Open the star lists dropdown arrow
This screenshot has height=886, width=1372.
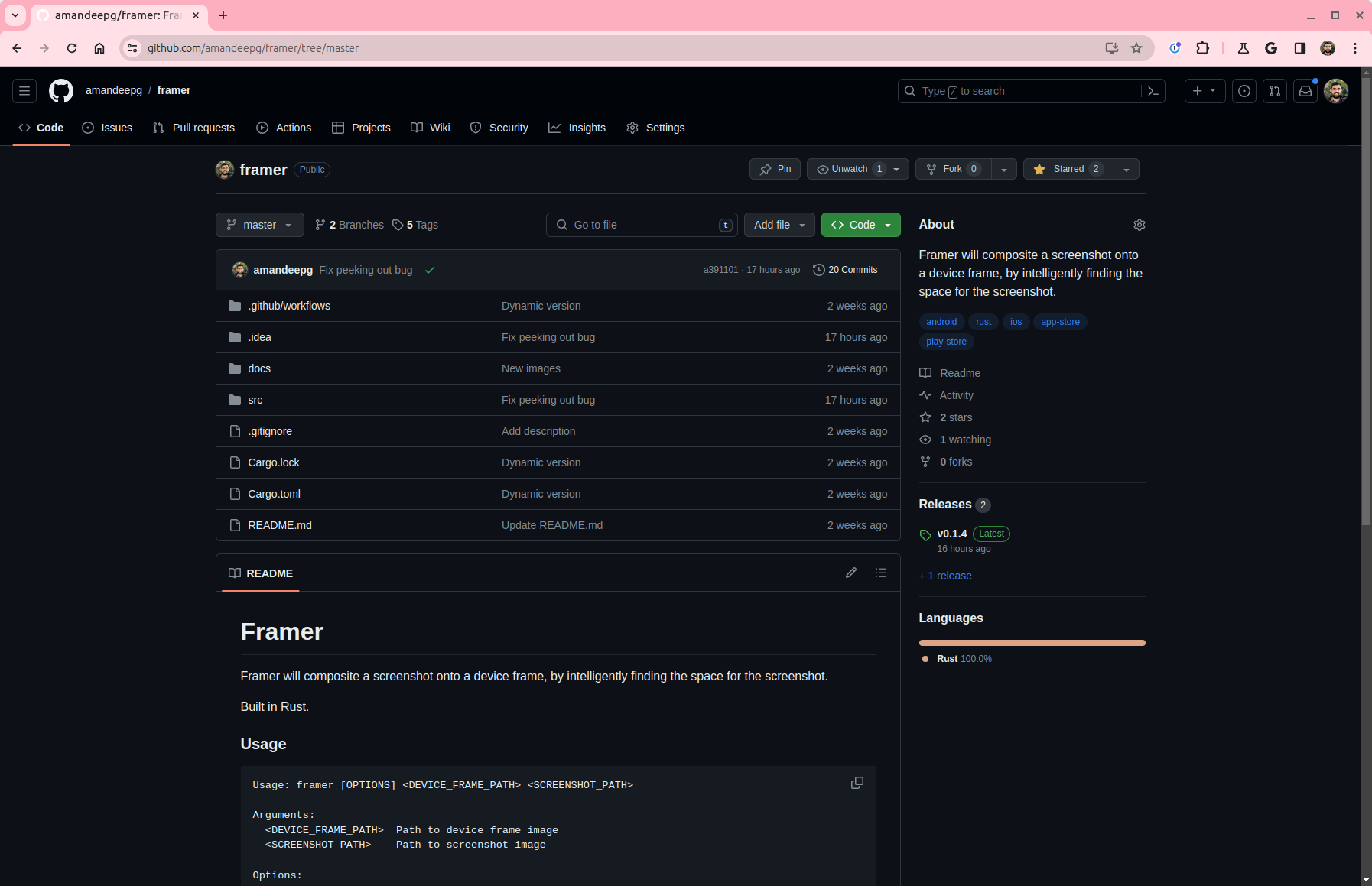coord(1127,169)
